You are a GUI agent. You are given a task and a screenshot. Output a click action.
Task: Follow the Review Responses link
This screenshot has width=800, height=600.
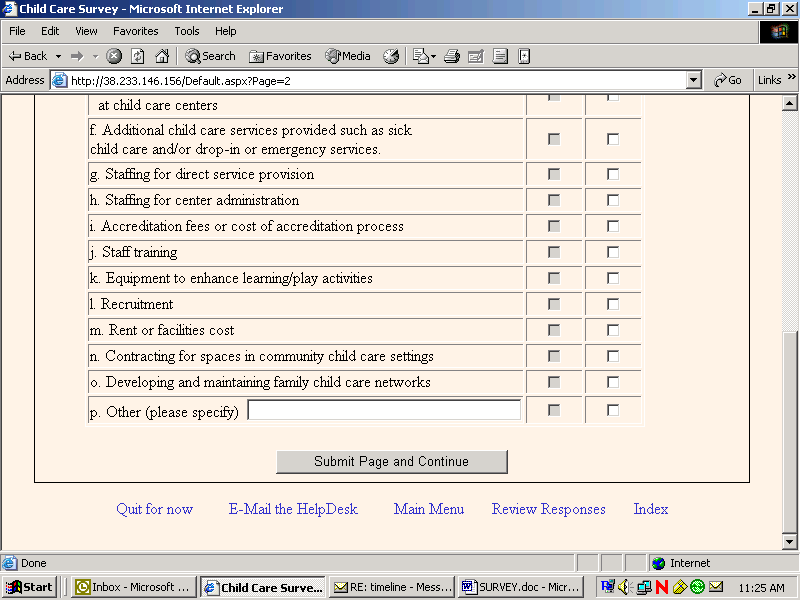tap(548, 509)
